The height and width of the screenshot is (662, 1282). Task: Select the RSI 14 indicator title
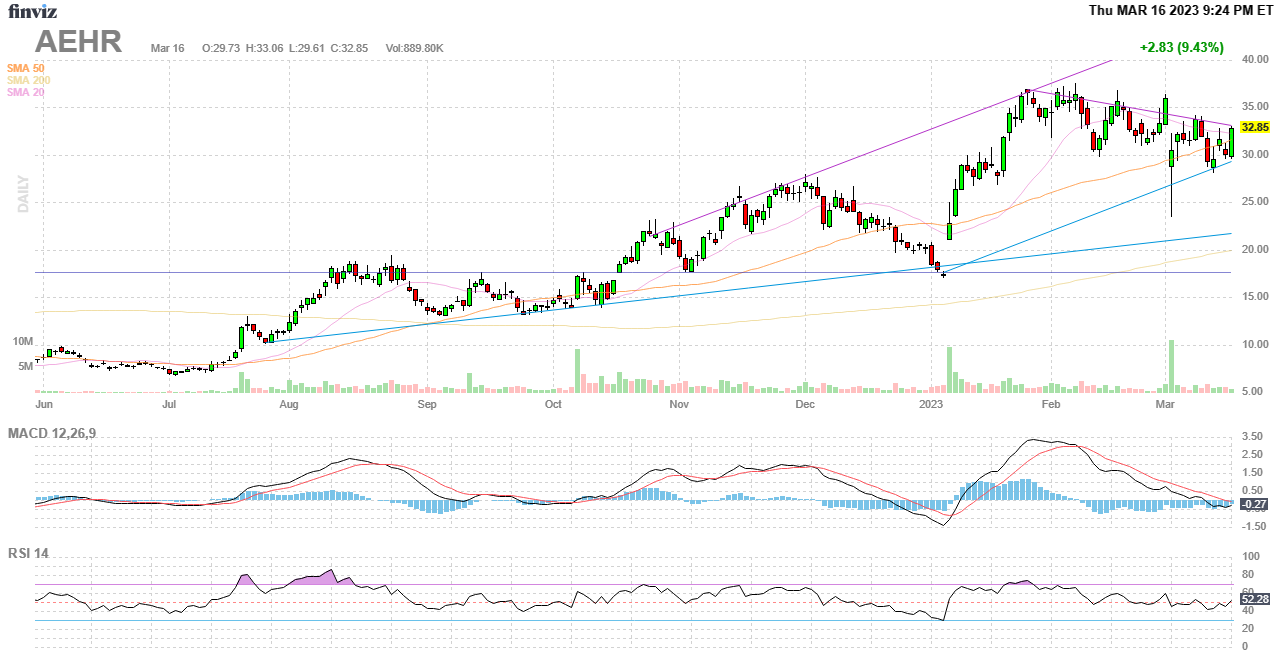tap(28, 553)
